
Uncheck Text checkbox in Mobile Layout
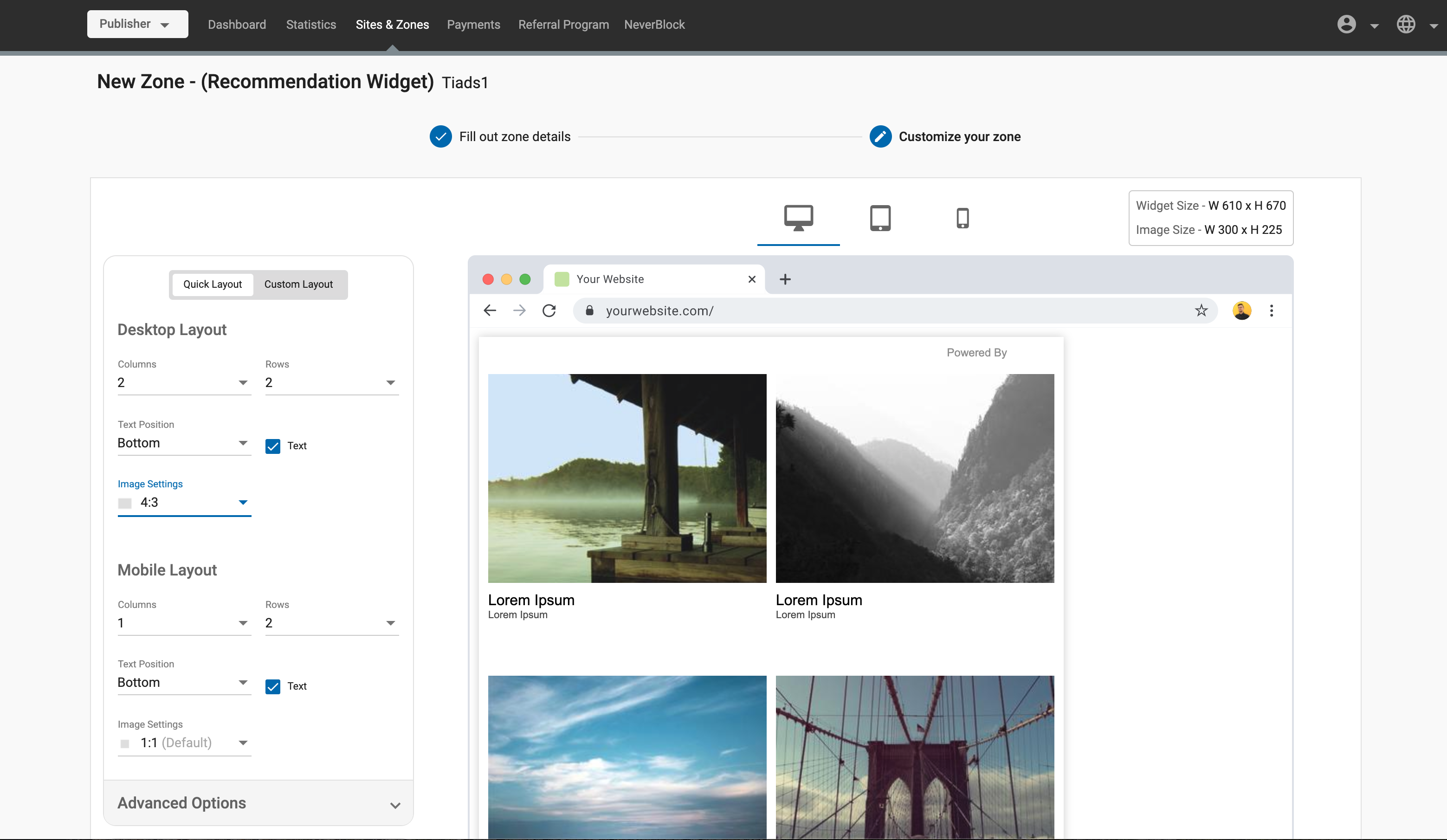tap(273, 686)
